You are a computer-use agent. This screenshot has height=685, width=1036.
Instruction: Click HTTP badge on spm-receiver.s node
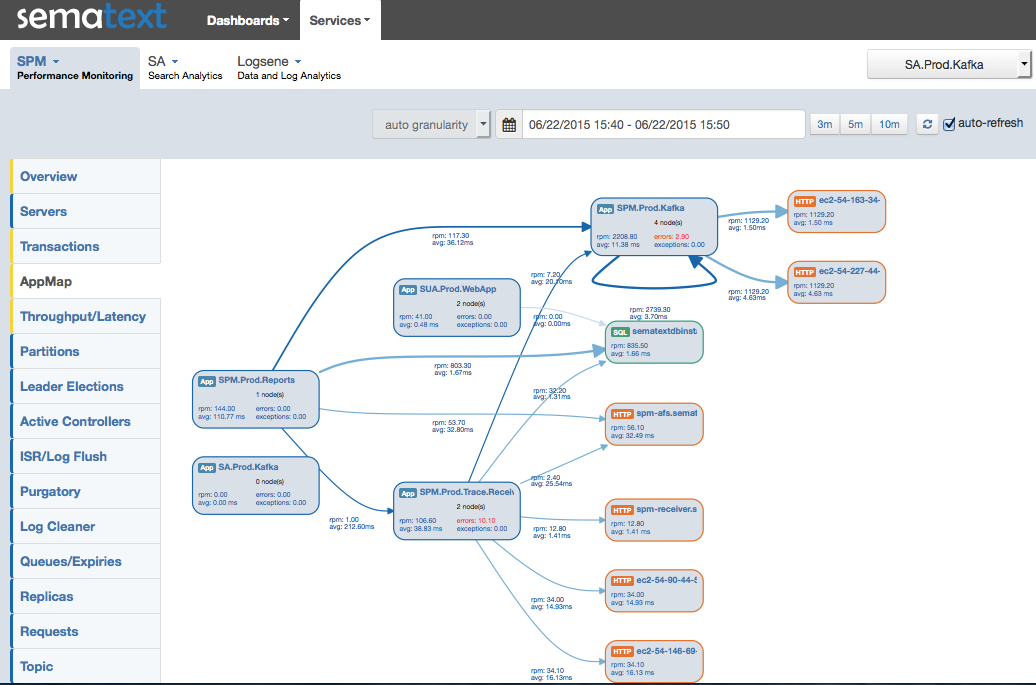(x=622, y=510)
